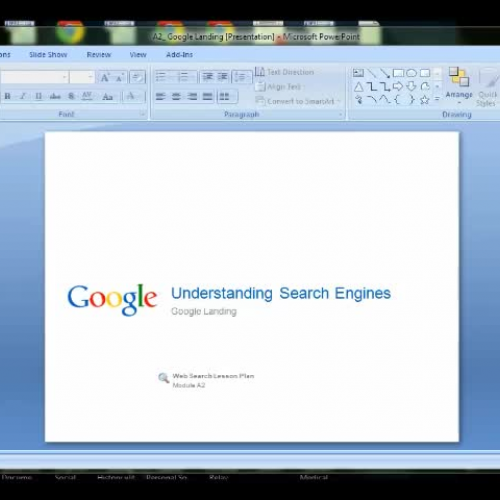Click Module A2 text on slide
The height and width of the screenshot is (500, 500).
coord(189,385)
